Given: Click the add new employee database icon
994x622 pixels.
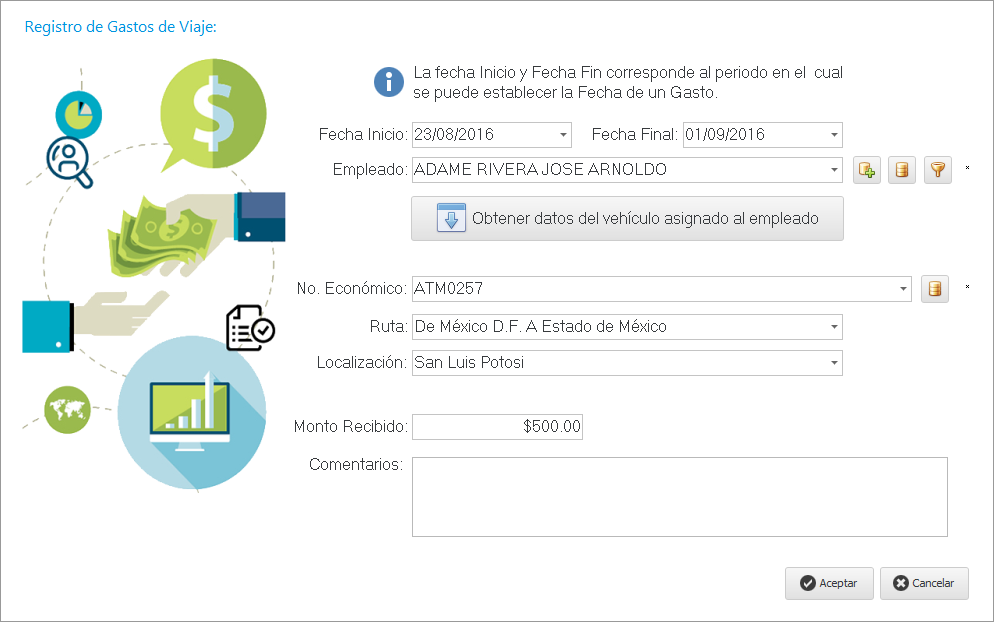Looking at the screenshot, I should coord(866,170).
